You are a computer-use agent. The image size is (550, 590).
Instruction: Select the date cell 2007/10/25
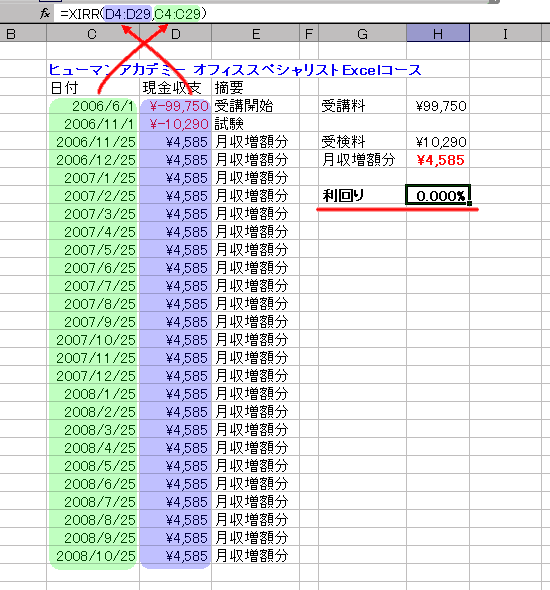(x=93, y=340)
